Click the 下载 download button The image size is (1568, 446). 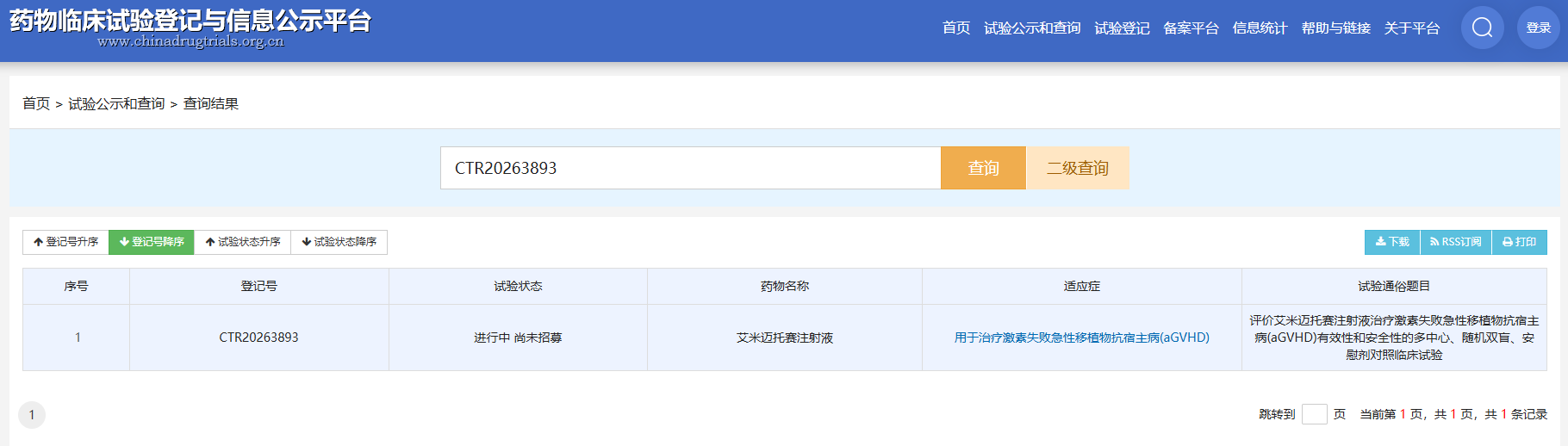tap(1392, 242)
